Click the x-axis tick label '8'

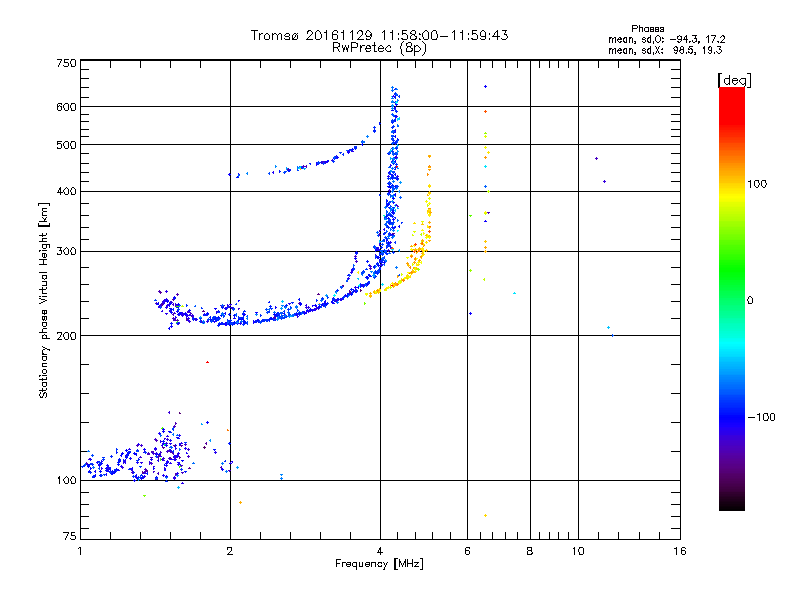point(530,551)
